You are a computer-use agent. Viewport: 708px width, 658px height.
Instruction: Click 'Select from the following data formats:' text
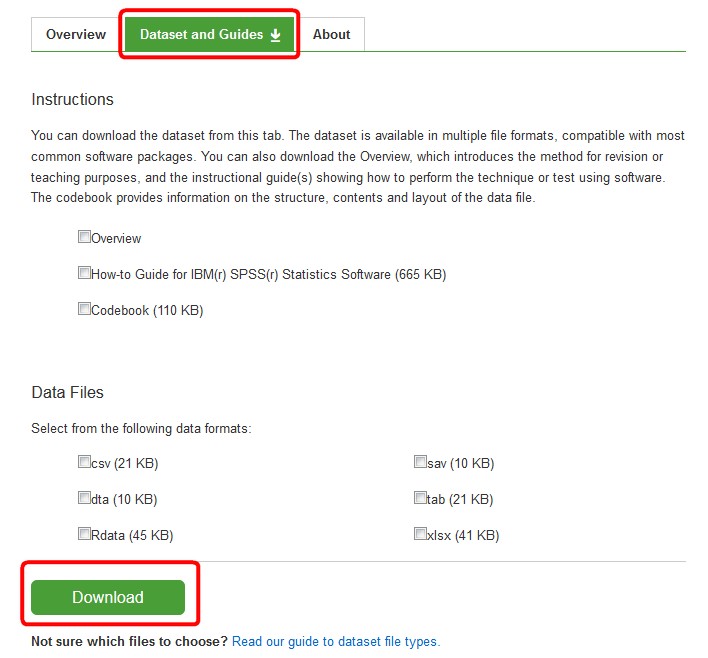[141, 428]
